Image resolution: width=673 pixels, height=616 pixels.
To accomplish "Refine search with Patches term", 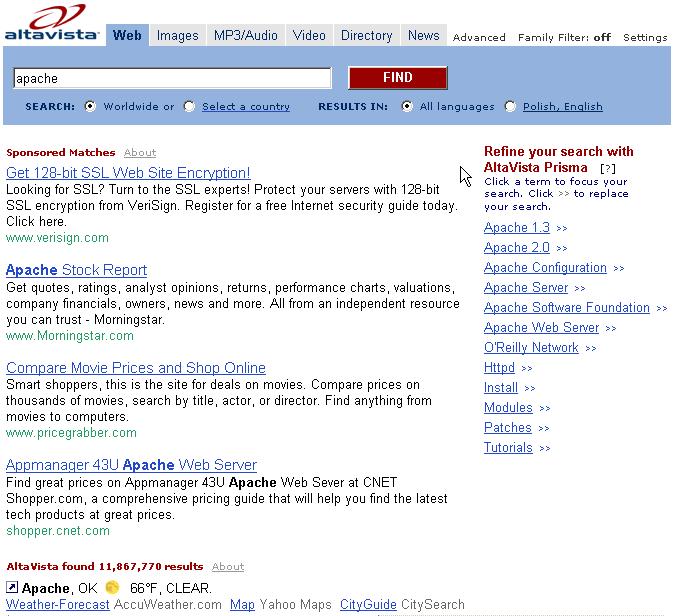I will (508, 428).
